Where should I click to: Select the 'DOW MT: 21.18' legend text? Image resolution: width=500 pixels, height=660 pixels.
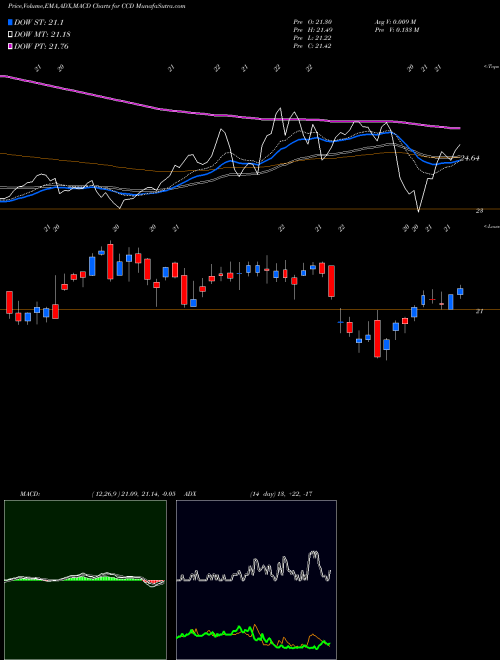[42, 35]
